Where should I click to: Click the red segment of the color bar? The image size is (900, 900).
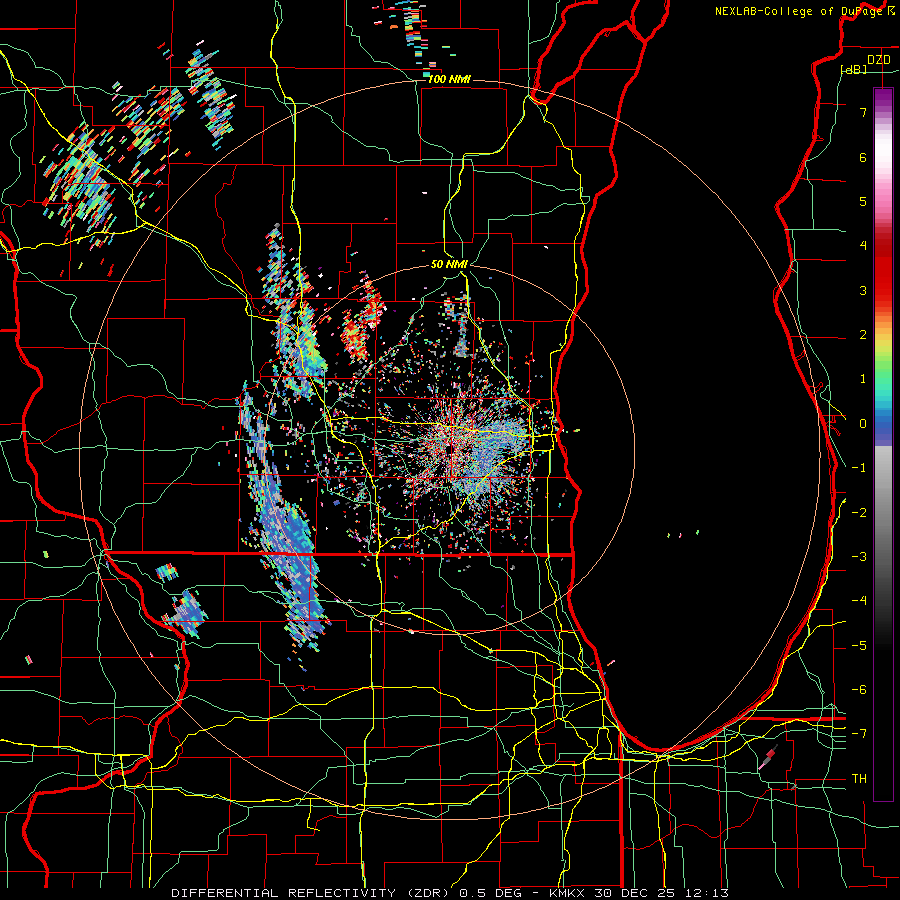tap(883, 270)
